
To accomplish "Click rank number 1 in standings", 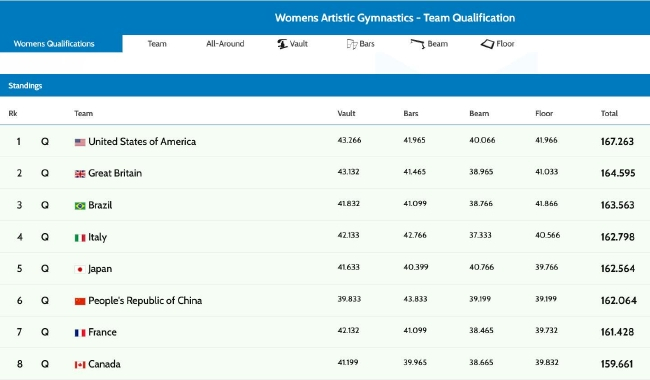I will tap(19, 142).
